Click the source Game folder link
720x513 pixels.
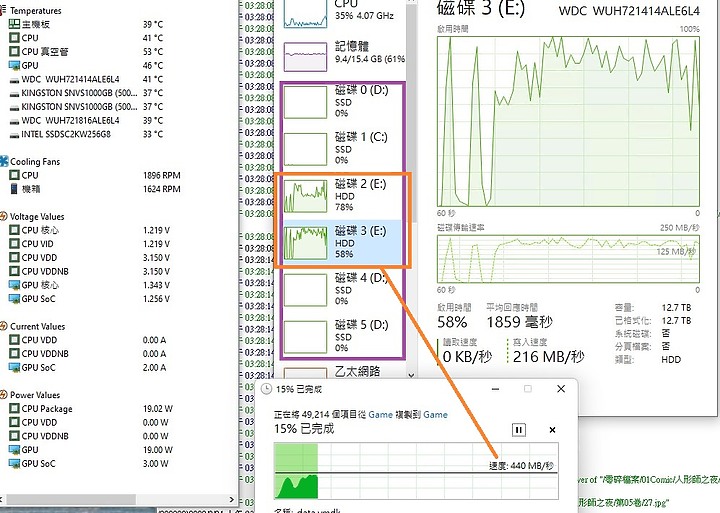click(x=380, y=414)
